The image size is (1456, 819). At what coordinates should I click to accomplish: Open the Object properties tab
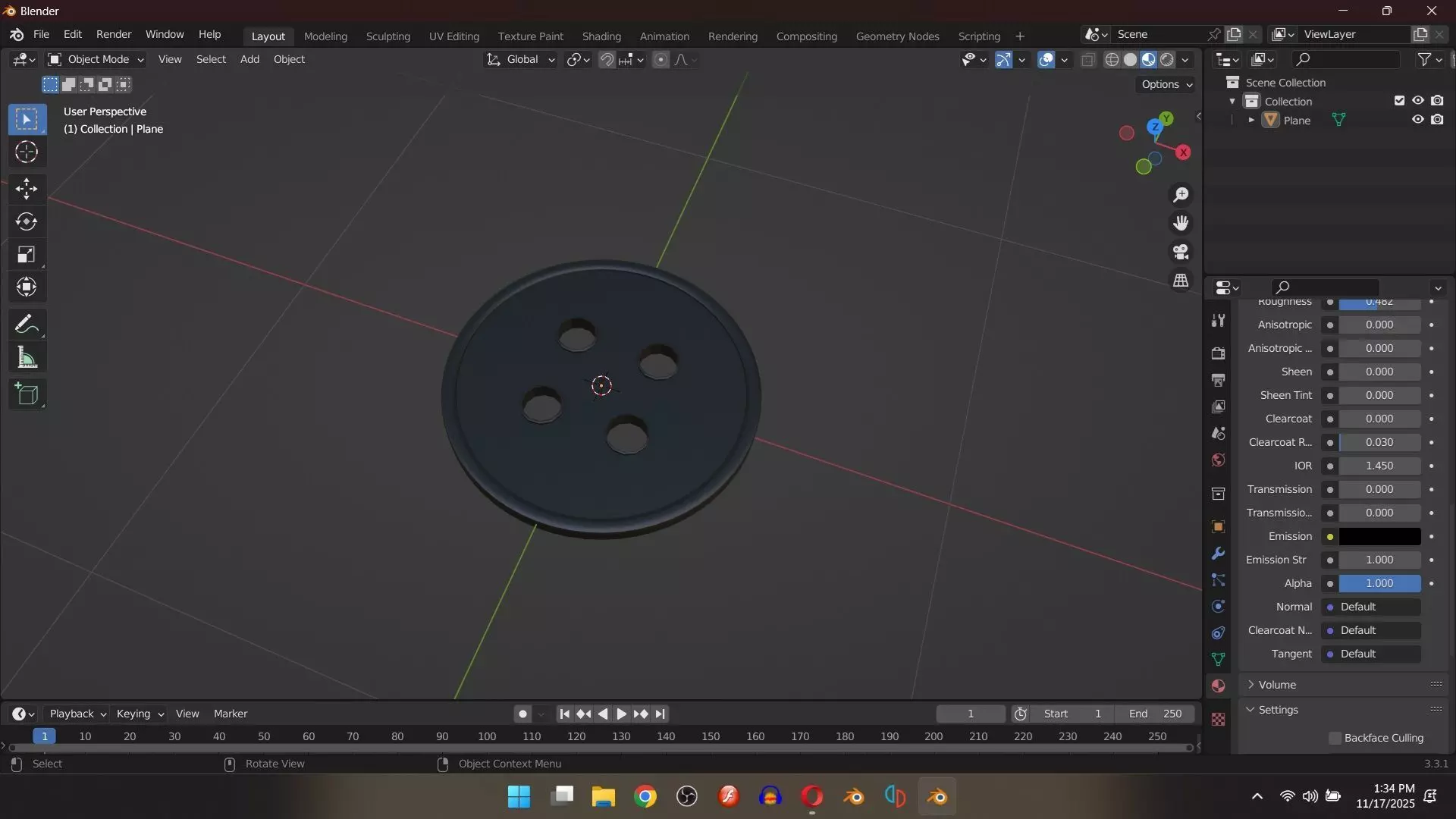1219,526
